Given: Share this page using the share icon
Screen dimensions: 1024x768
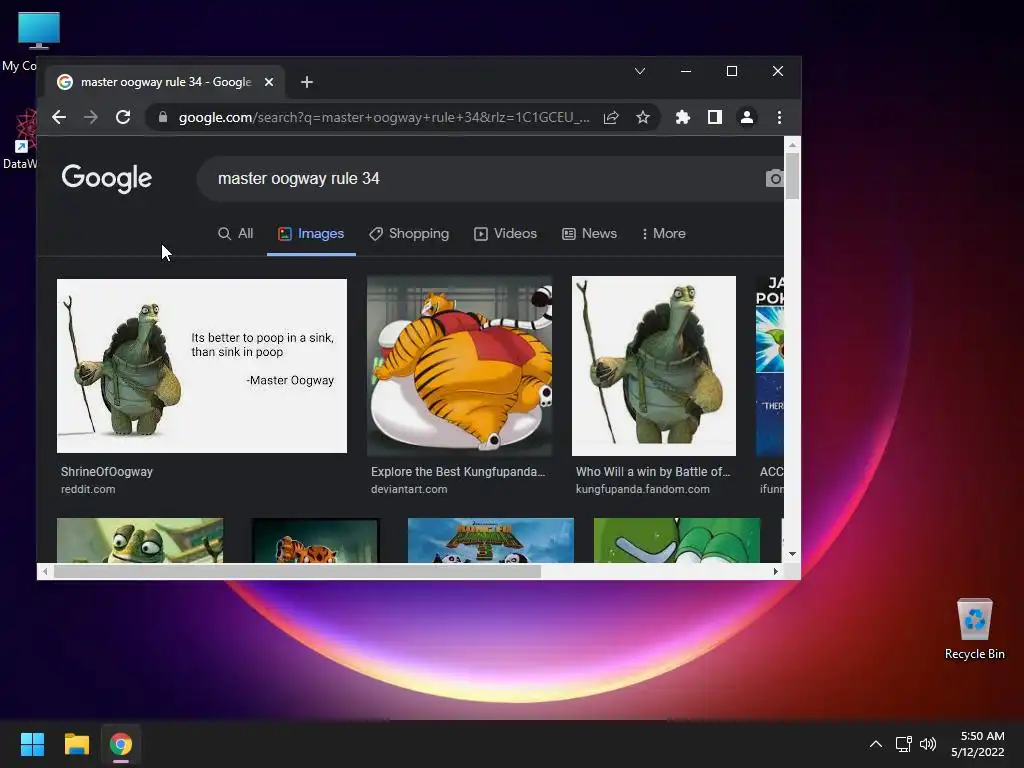Looking at the screenshot, I should coord(611,118).
